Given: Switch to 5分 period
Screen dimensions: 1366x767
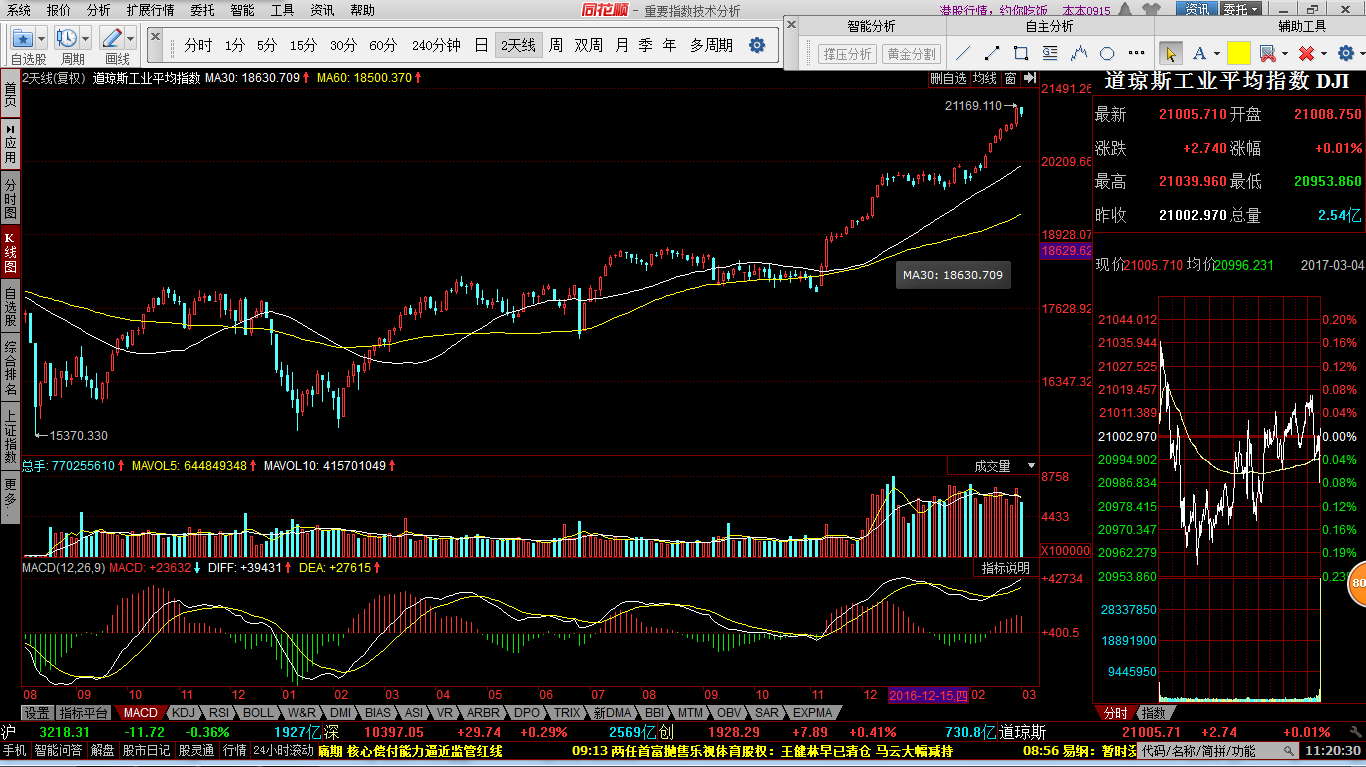Looking at the screenshot, I should pos(267,45).
